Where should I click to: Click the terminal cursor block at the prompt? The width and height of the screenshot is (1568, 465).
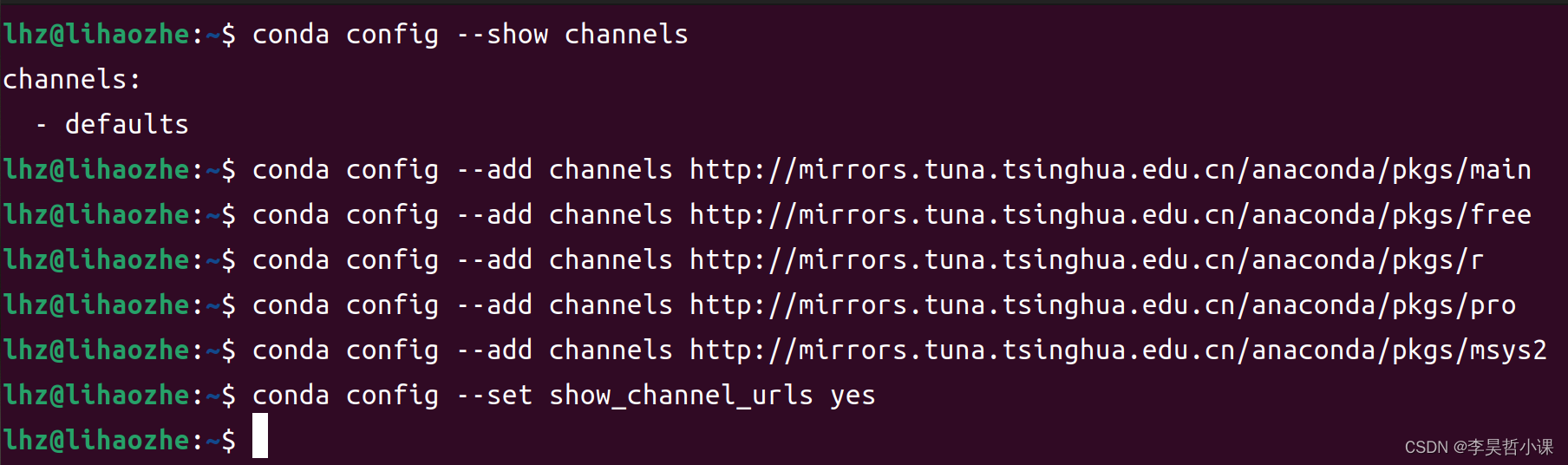260,436
